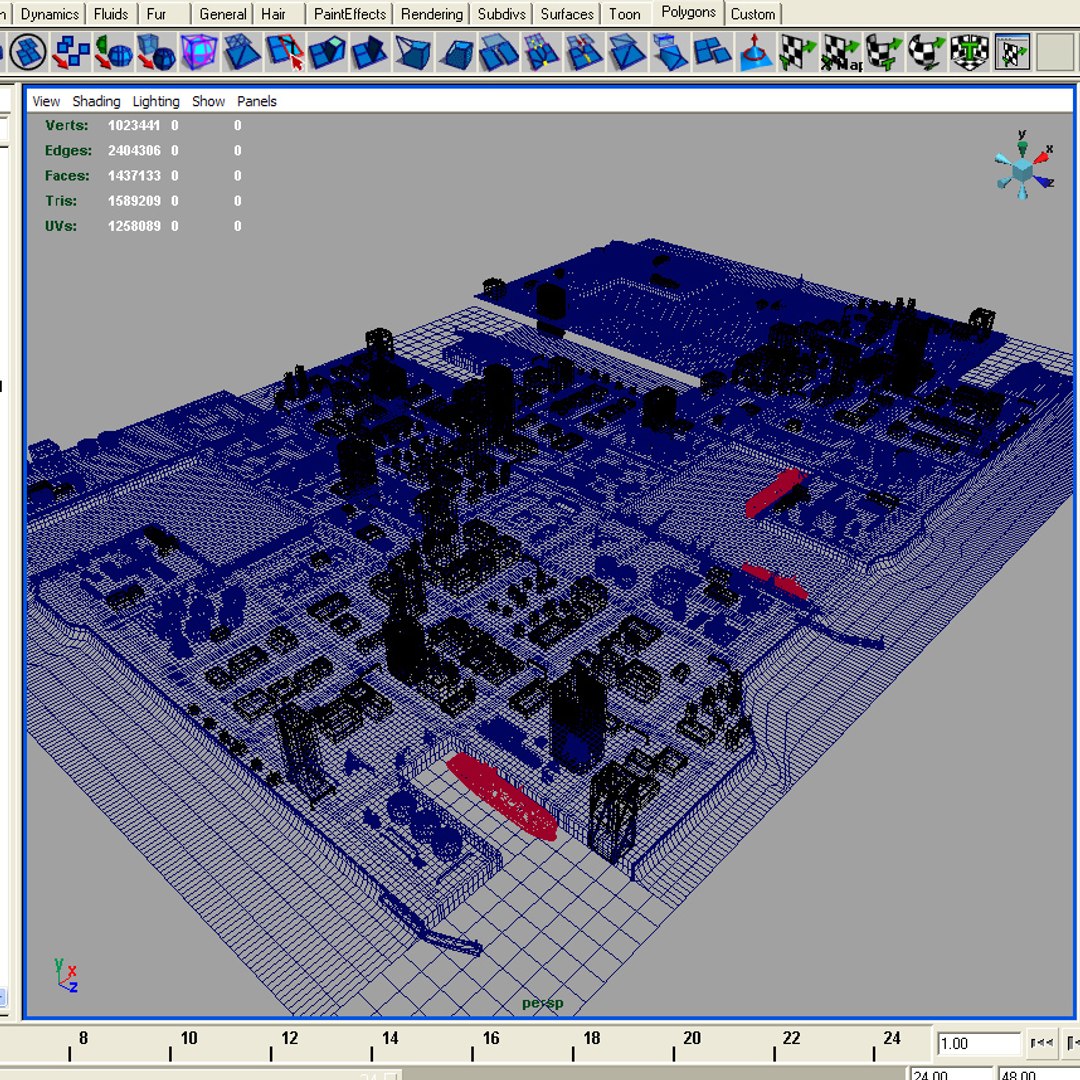Click the box-over-triangles extract icon

(x=669, y=52)
